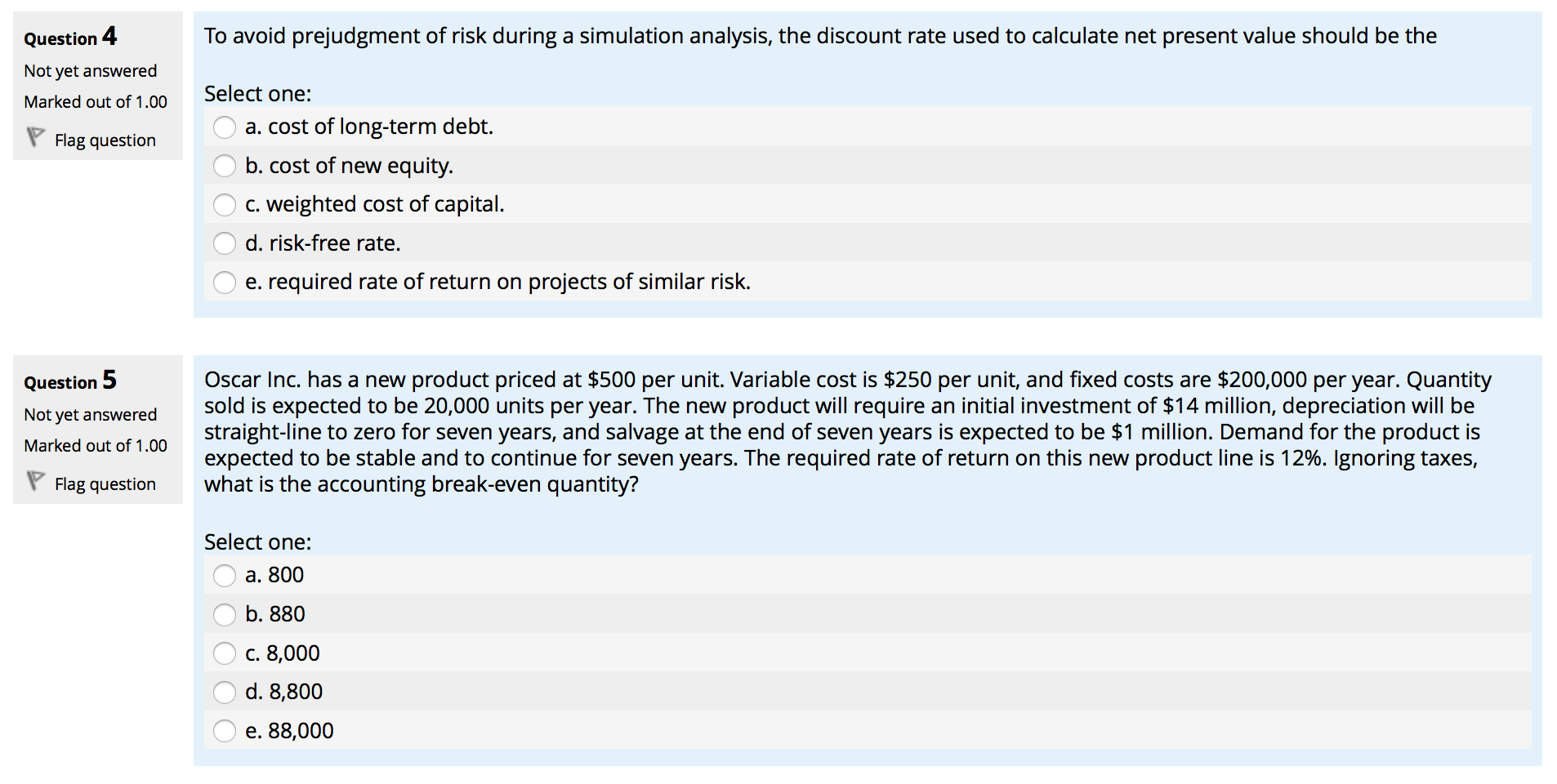Click 'Not yet answered' status for Question 4
This screenshot has width=1557, height=784.
(x=91, y=70)
